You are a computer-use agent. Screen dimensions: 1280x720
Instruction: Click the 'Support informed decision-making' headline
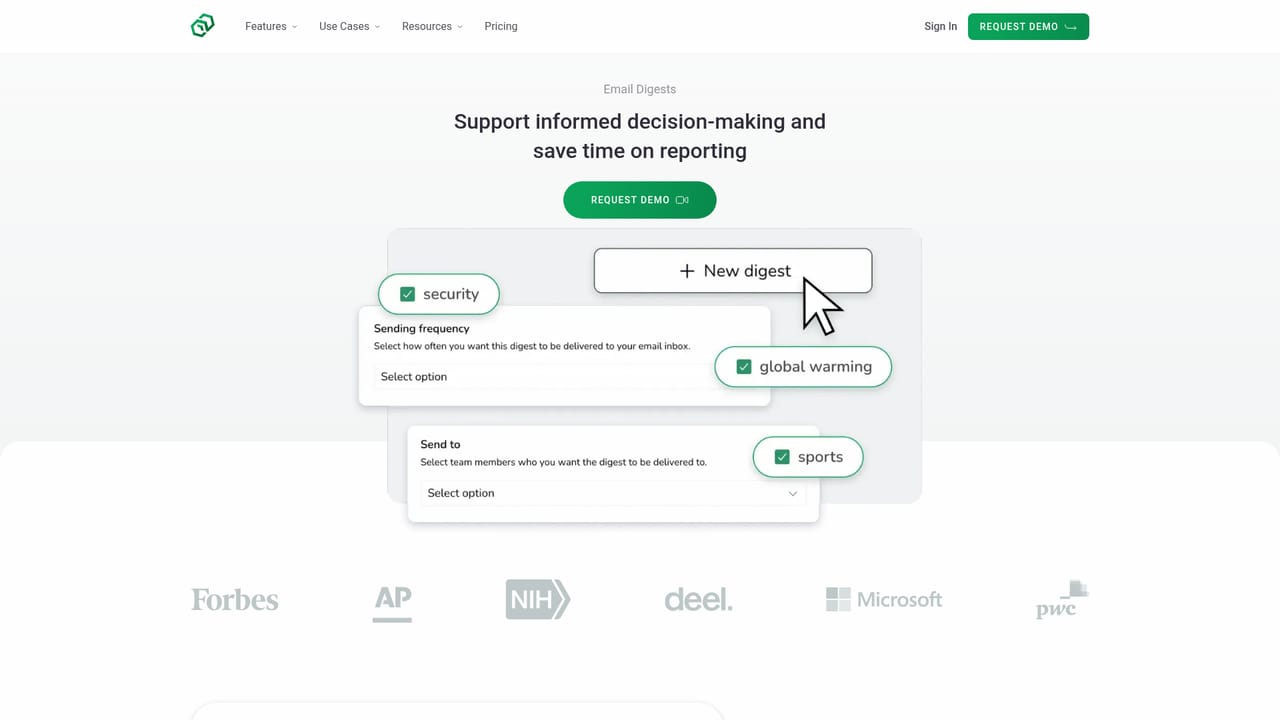(x=640, y=136)
